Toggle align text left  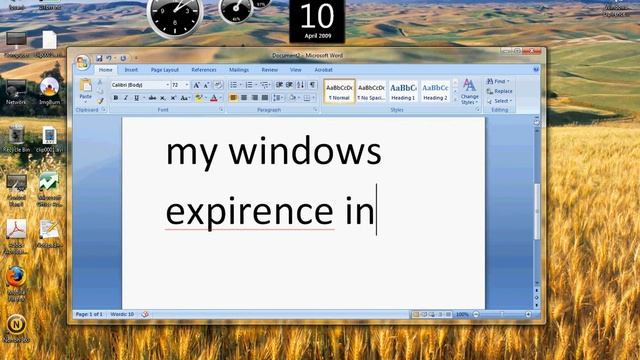[x=233, y=98]
